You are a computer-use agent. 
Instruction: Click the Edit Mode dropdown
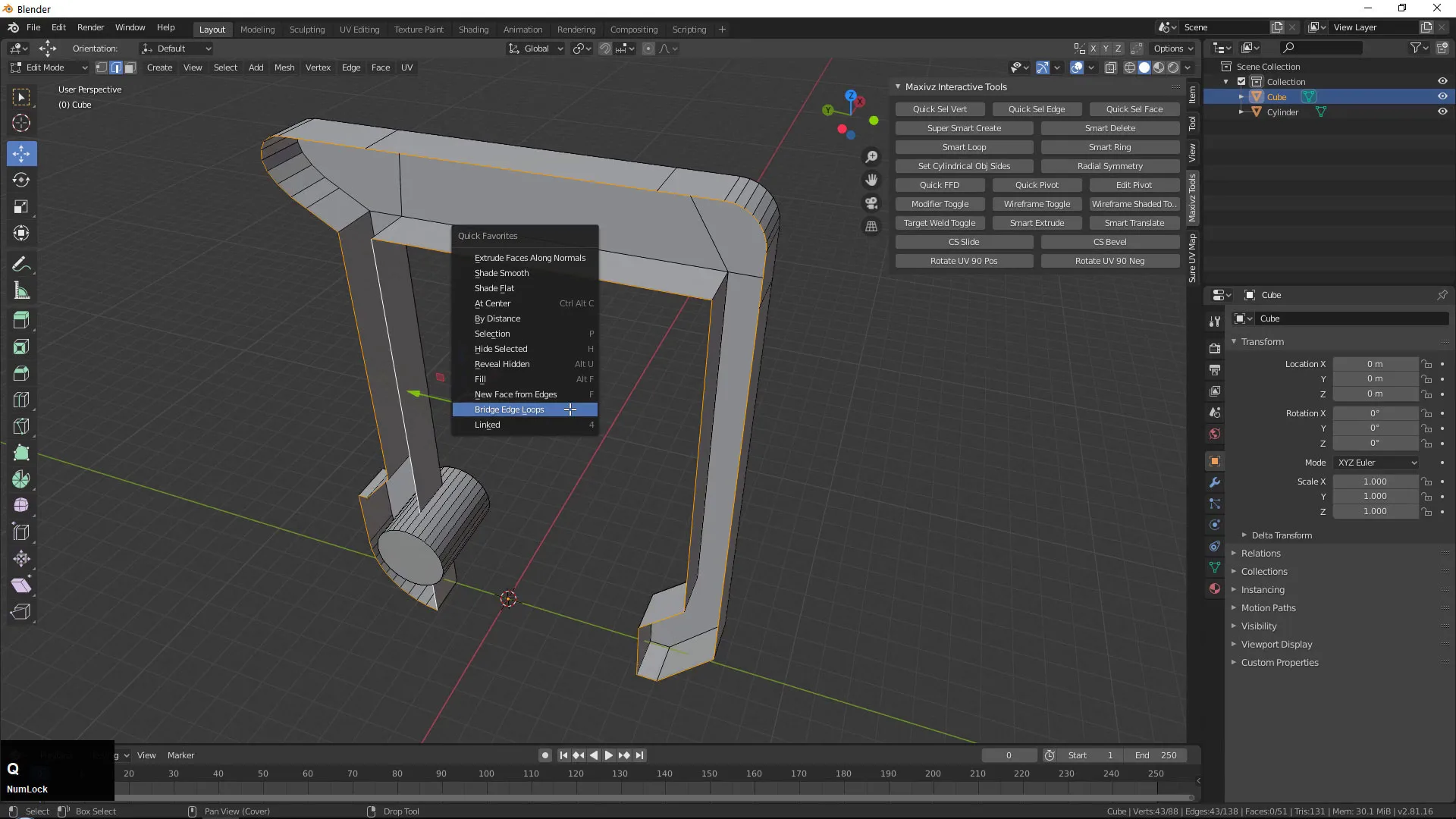point(49,67)
